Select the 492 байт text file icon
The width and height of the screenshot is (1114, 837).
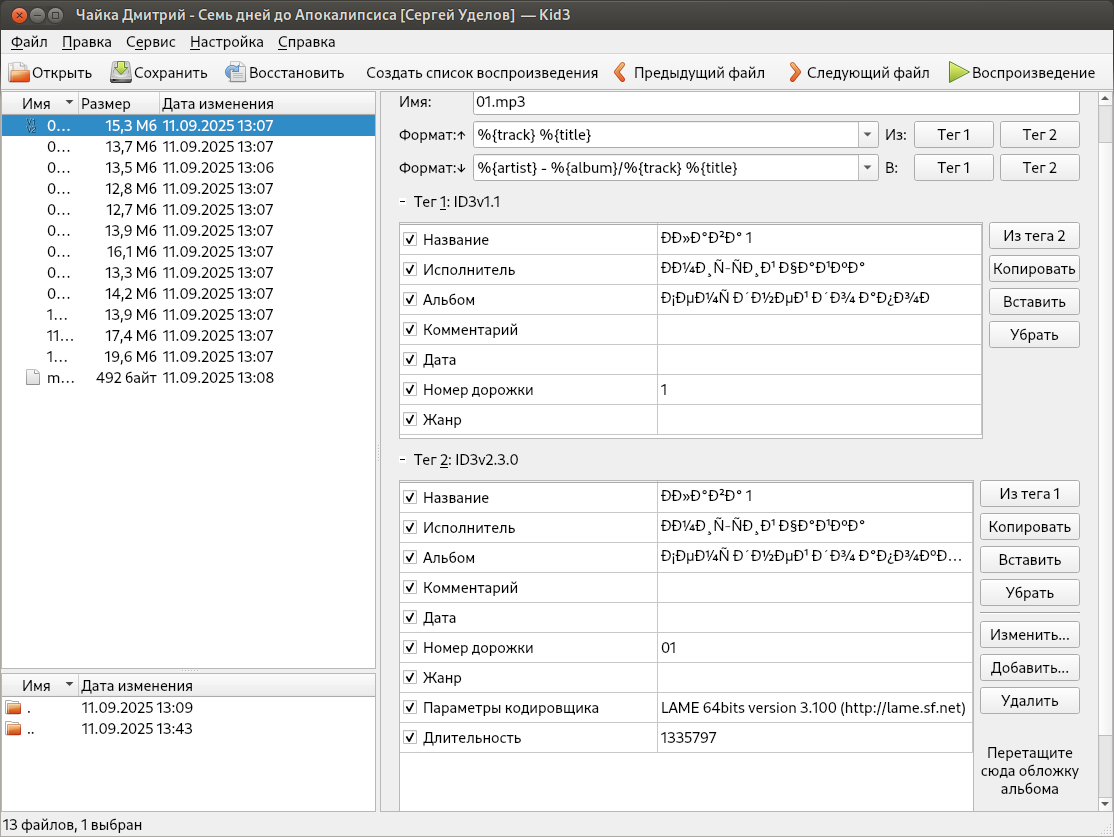point(33,378)
